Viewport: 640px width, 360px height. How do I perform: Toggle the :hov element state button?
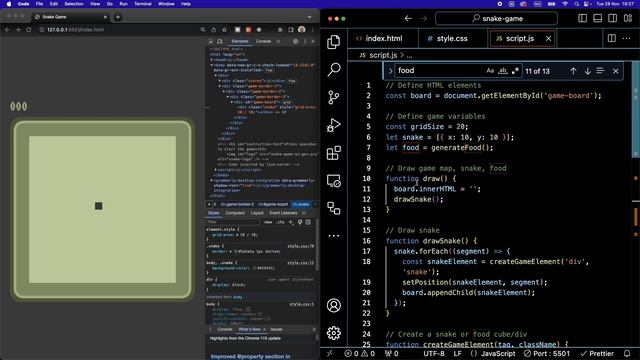(268, 222)
